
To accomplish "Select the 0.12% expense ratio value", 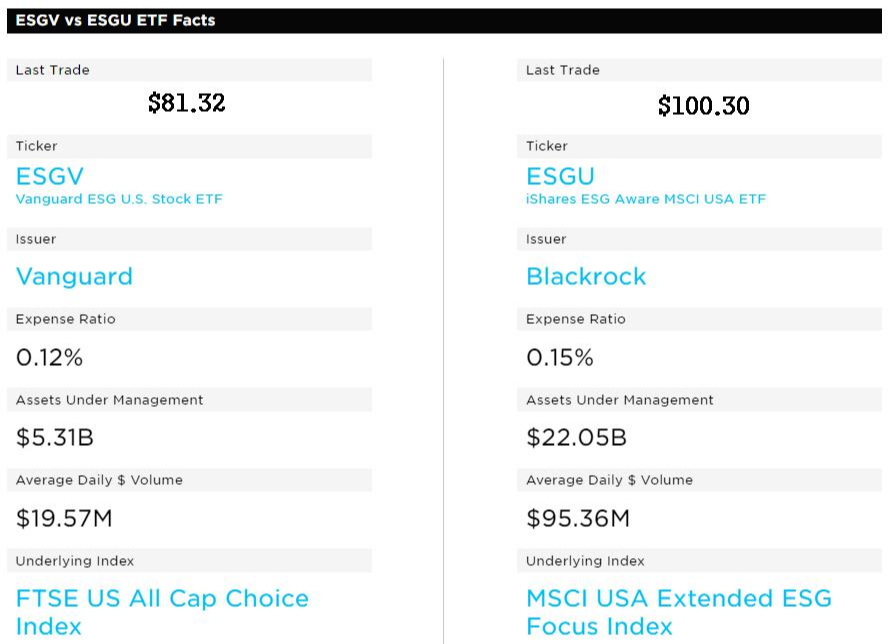I will click(x=49, y=357).
